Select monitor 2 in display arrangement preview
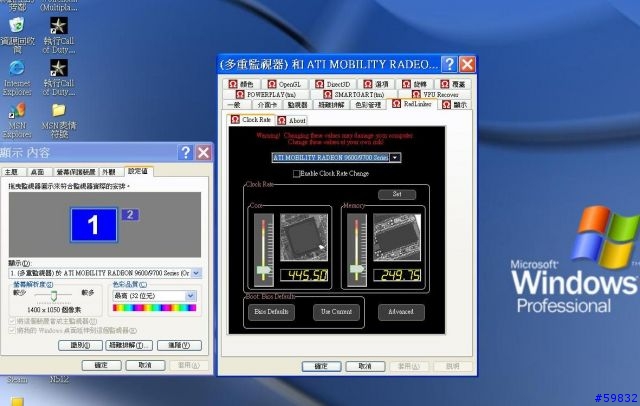Screen dimensions: 640x406 (130, 214)
